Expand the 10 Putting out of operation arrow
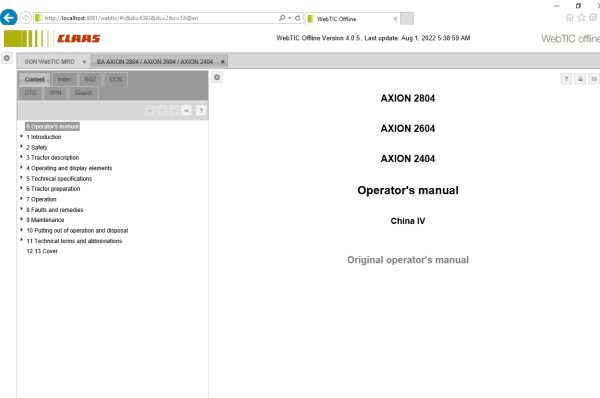 21,230
